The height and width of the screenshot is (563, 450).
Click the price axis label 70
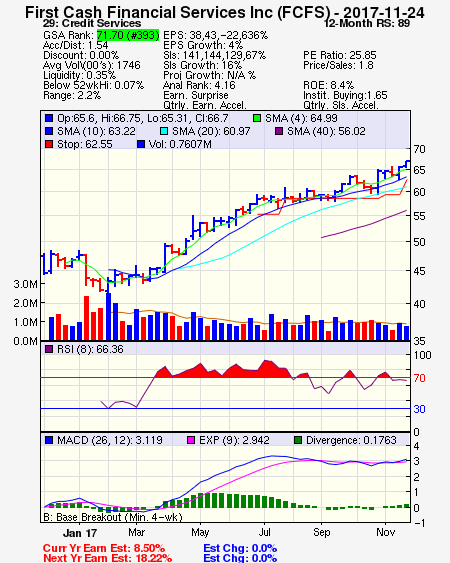(419, 149)
